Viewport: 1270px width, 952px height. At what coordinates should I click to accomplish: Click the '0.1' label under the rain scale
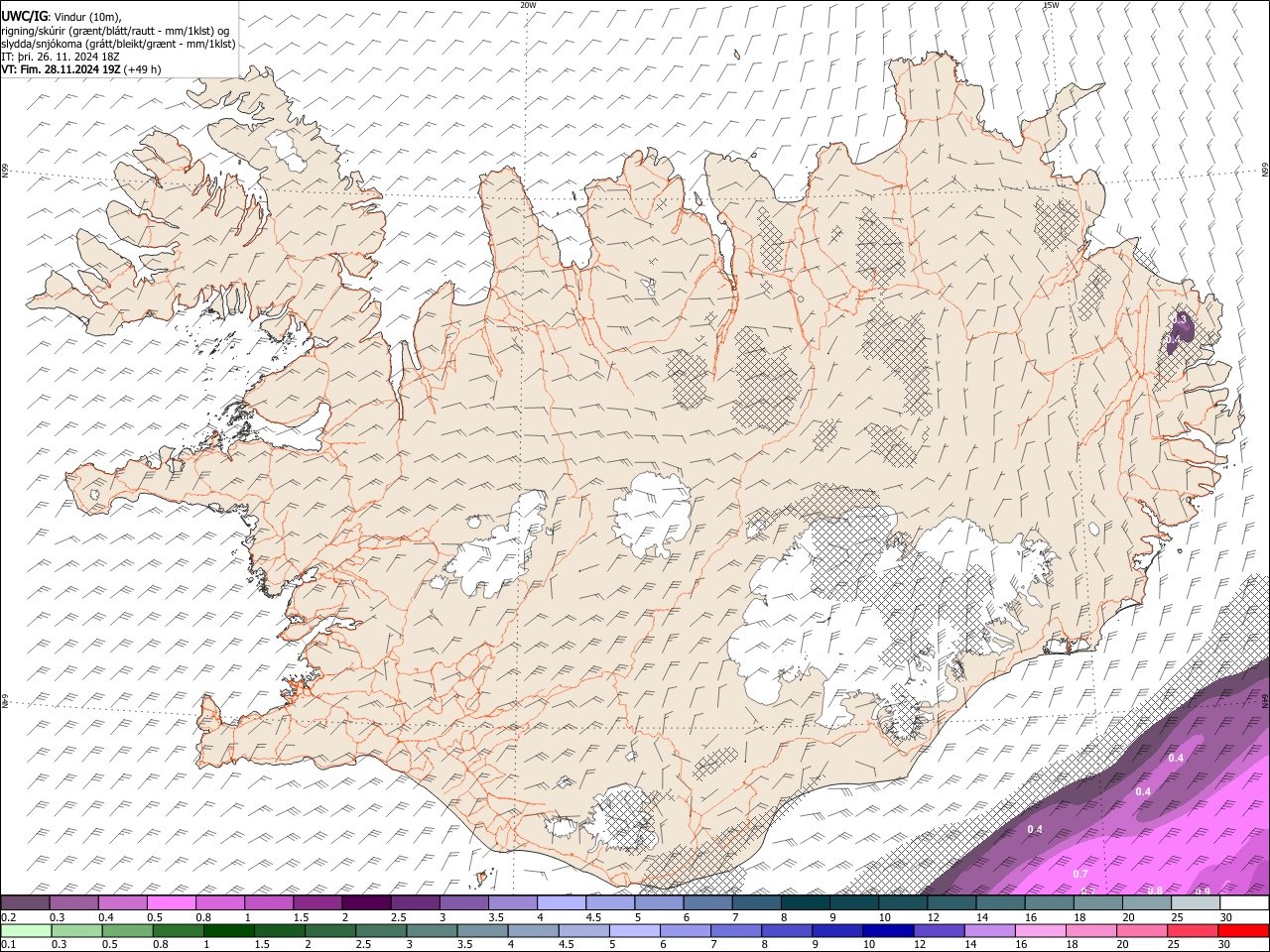point(8,945)
